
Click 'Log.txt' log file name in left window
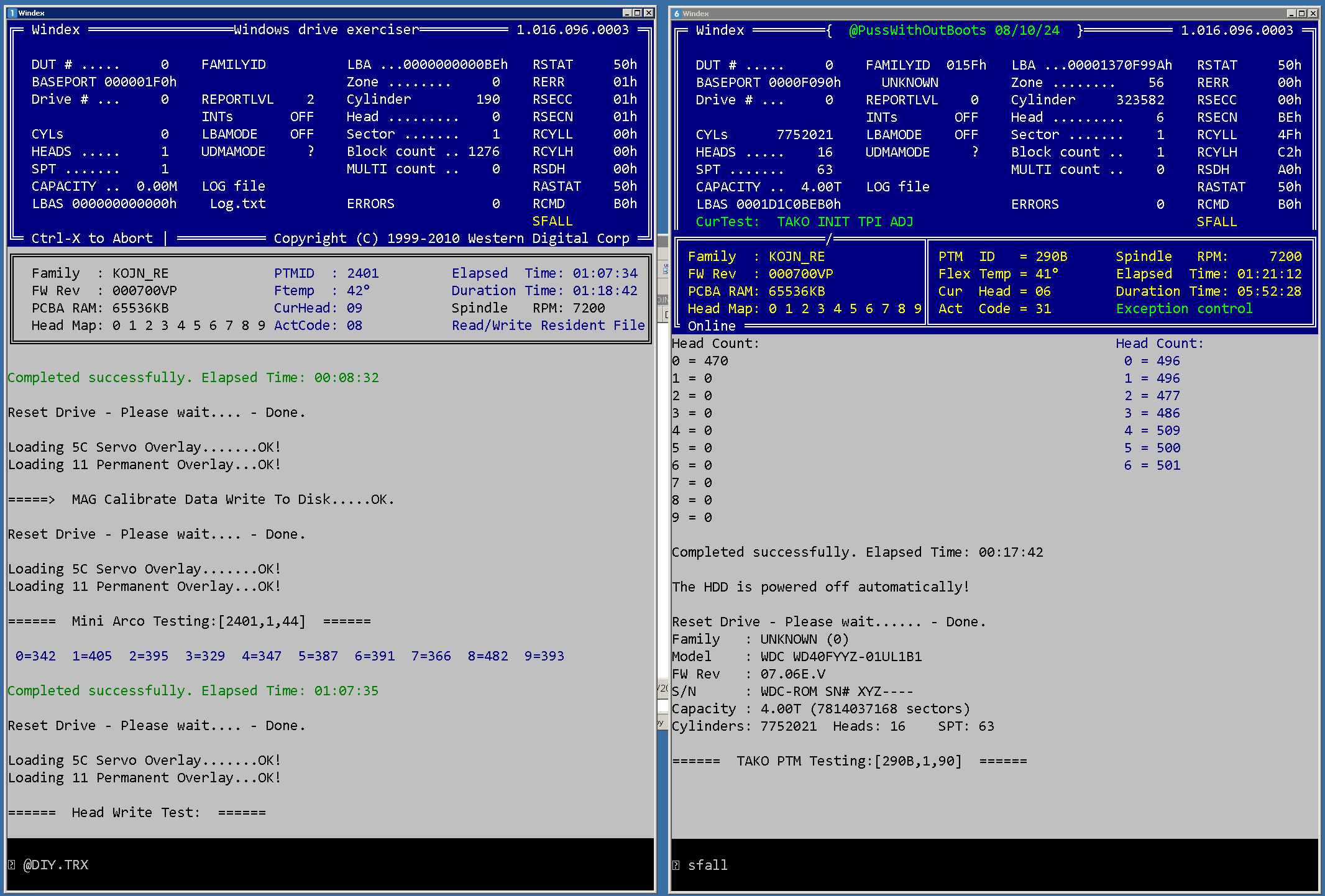[237, 203]
